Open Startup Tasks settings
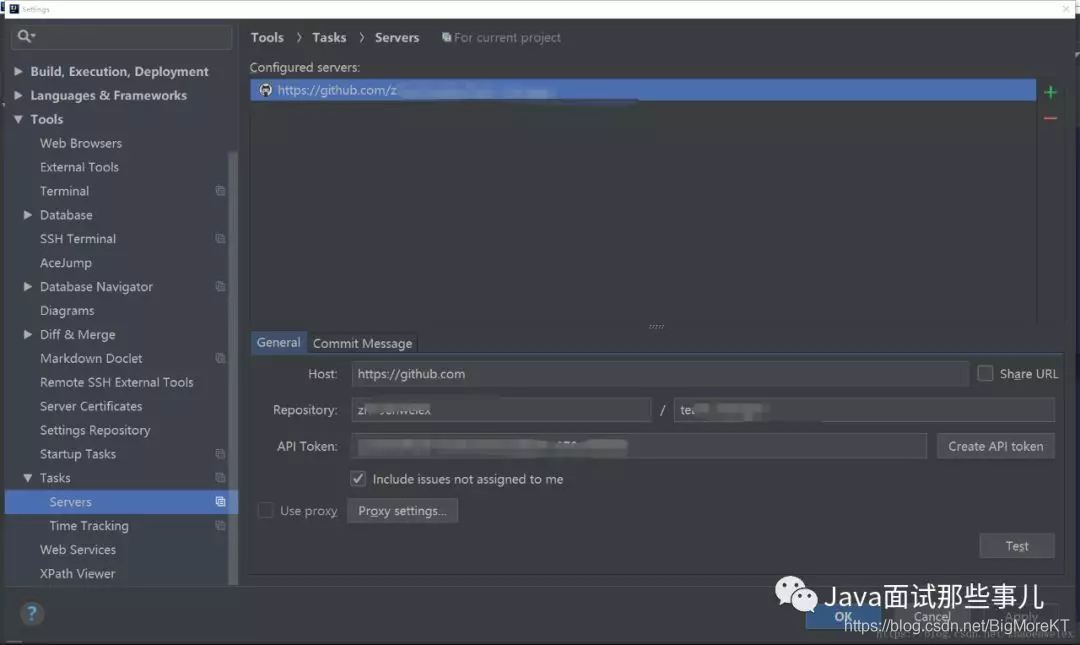Viewport: 1080px width, 645px height. point(78,454)
